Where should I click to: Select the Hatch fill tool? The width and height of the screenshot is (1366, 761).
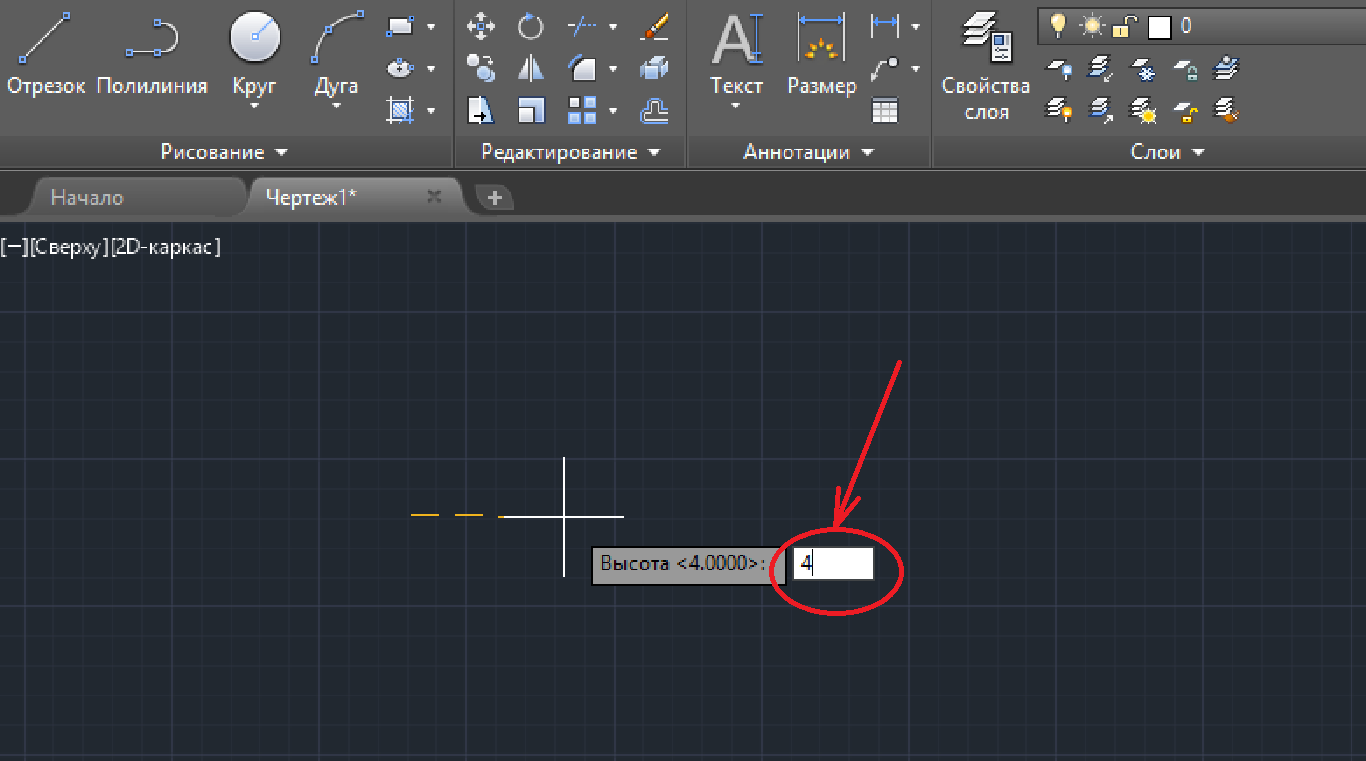point(401,109)
